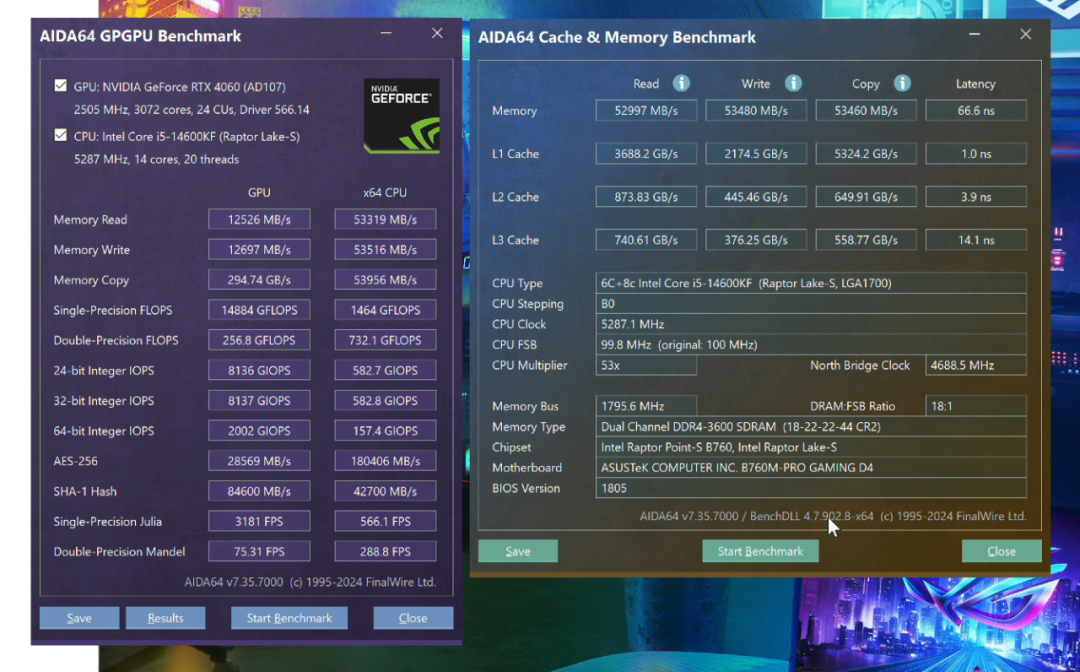Click the GPU Single-Precision Julia 3181 FPS value
Viewport: 1080px width, 672px height.
pyautogui.click(x=259, y=521)
